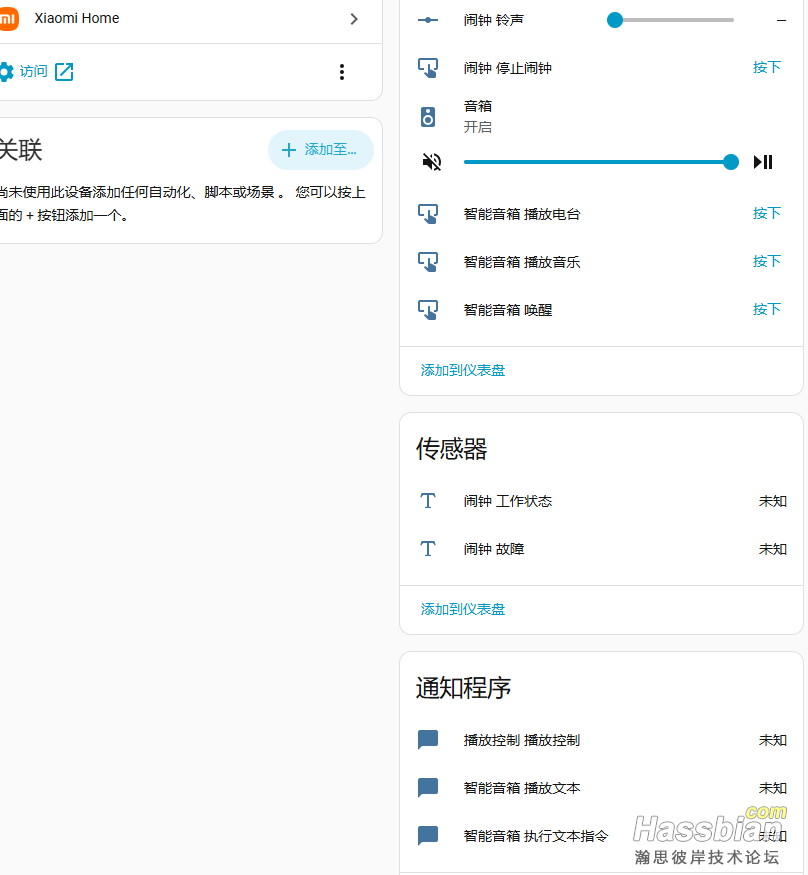Click the 添加至... button

[x=321, y=150]
